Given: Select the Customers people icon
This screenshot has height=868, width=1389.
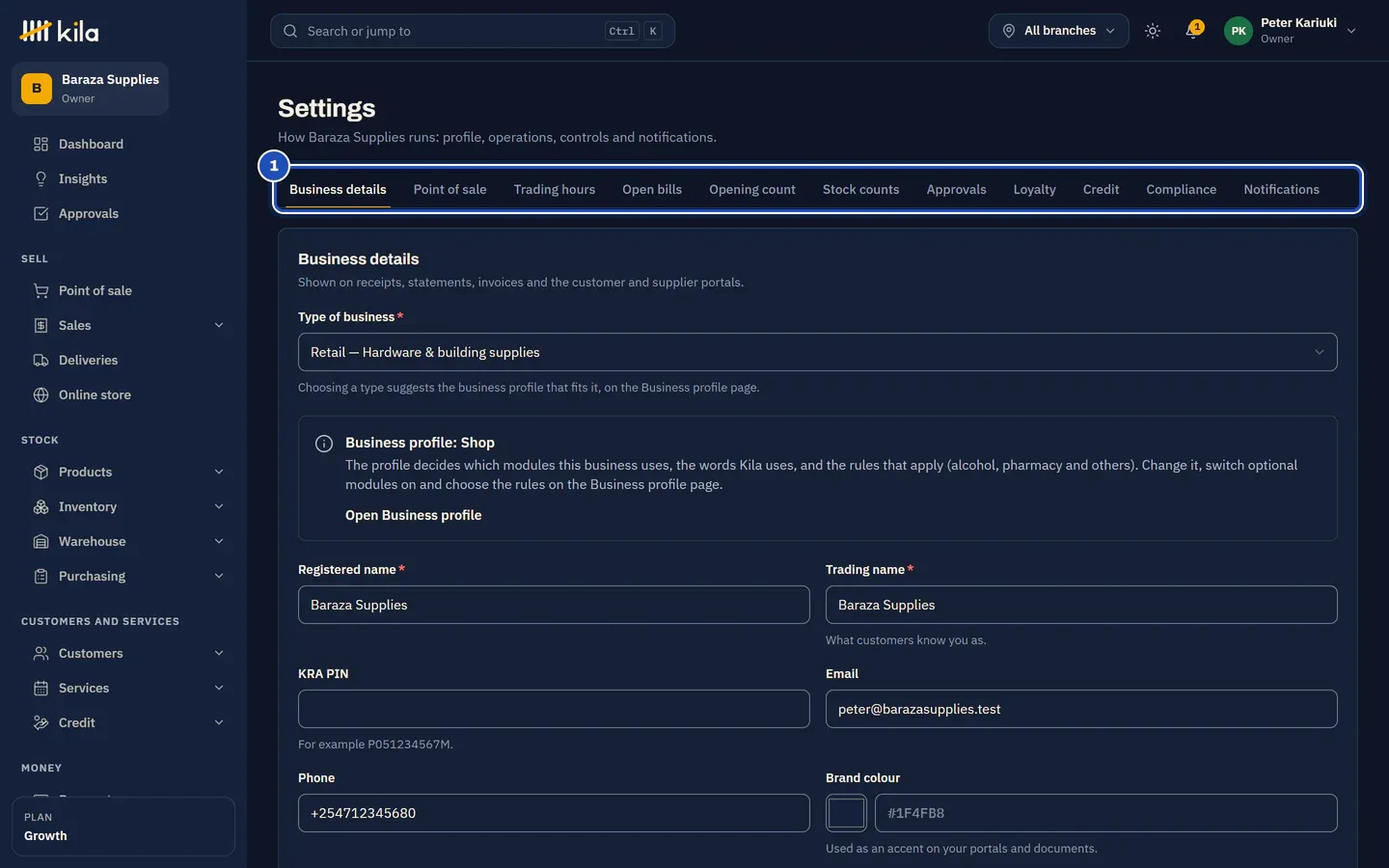Looking at the screenshot, I should [x=41, y=653].
